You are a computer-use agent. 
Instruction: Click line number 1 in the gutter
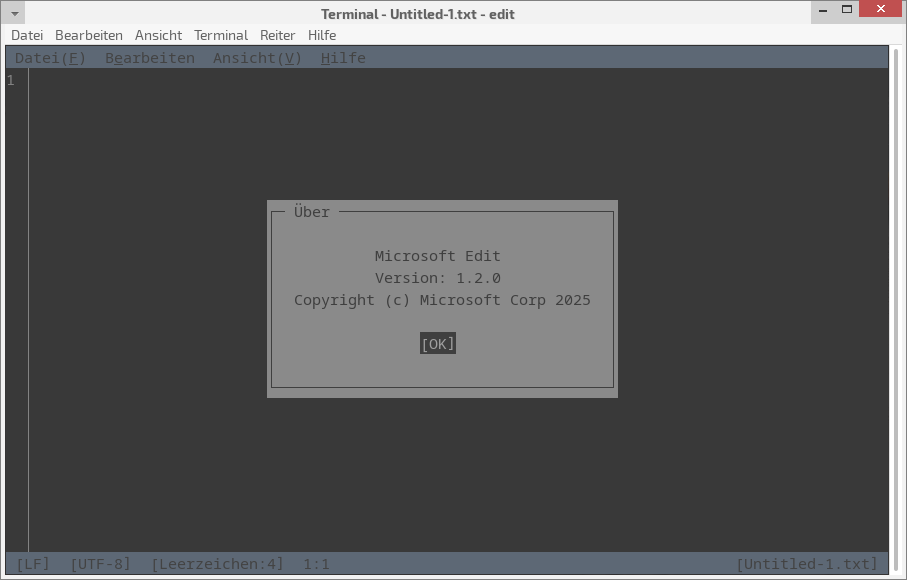11,80
